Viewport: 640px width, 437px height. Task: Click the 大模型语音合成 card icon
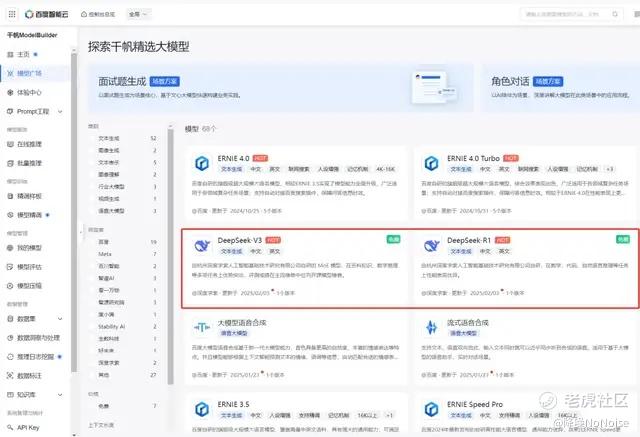coord(202,327)
